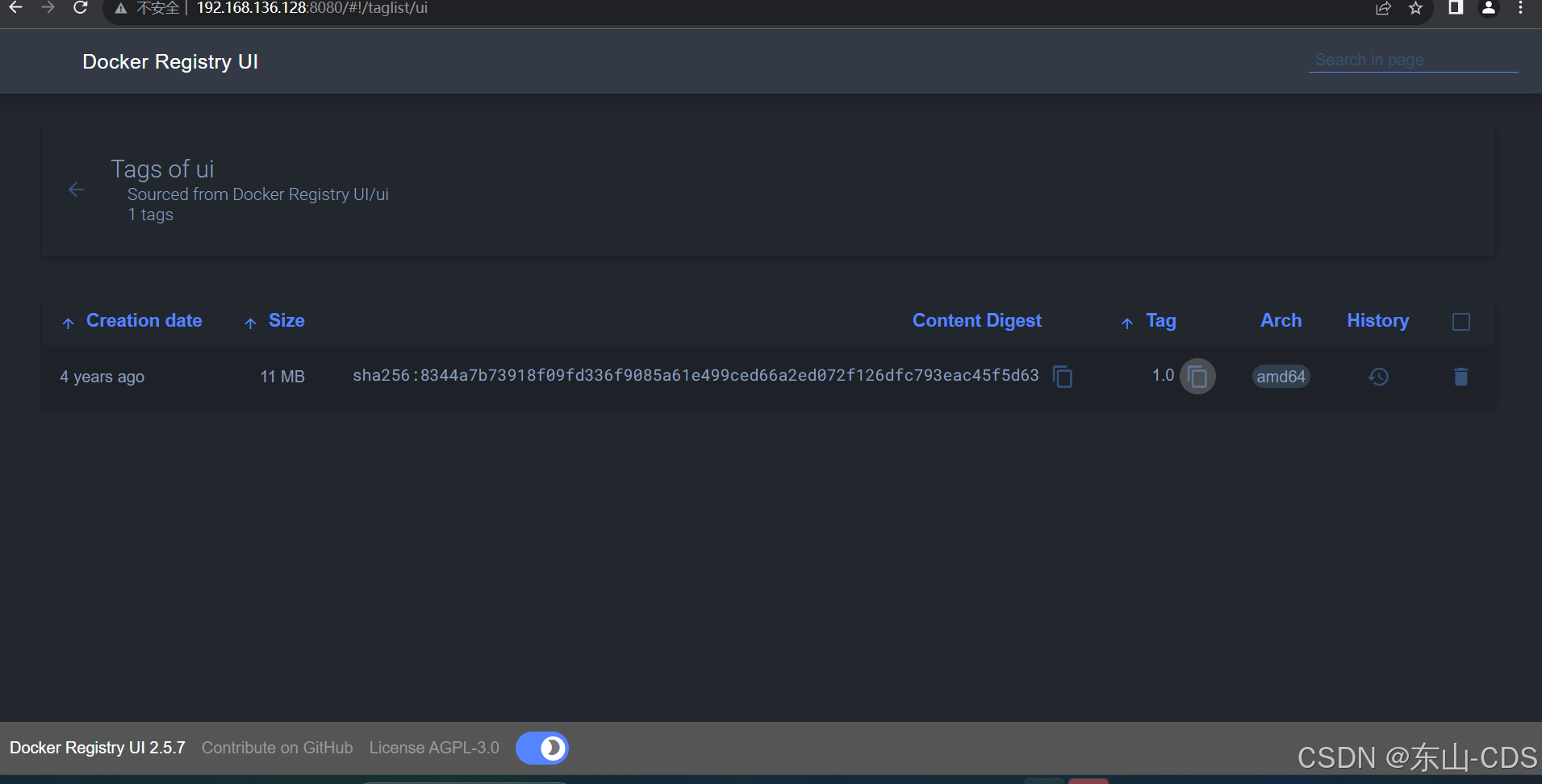Open the browser side panel

[1456, 8]
